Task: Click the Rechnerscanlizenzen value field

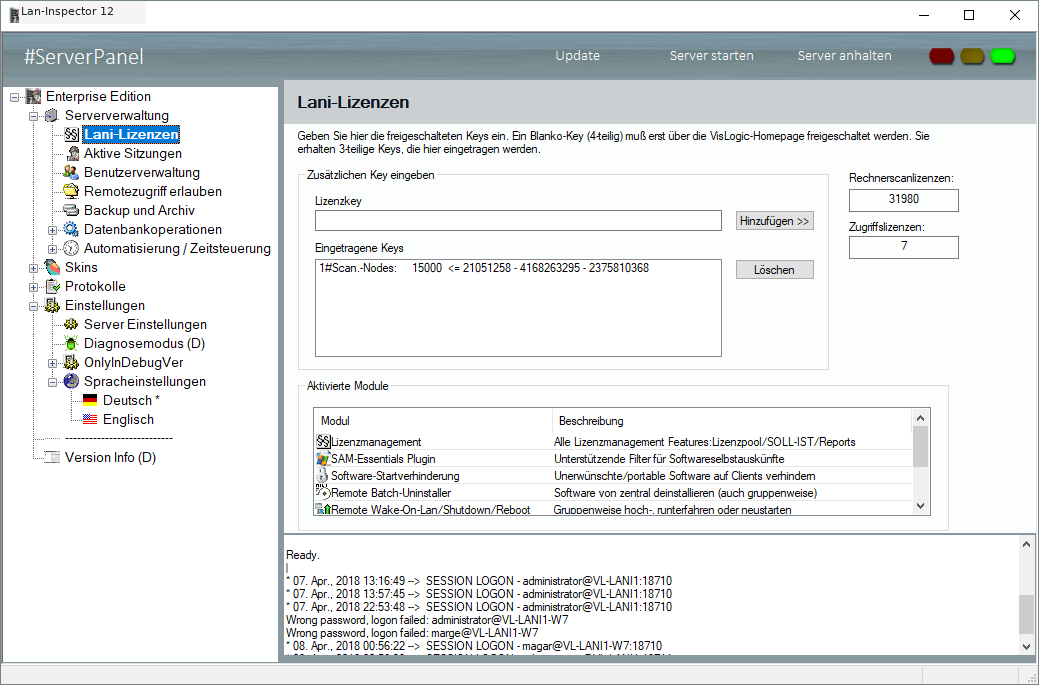Action: coord(903,200)
